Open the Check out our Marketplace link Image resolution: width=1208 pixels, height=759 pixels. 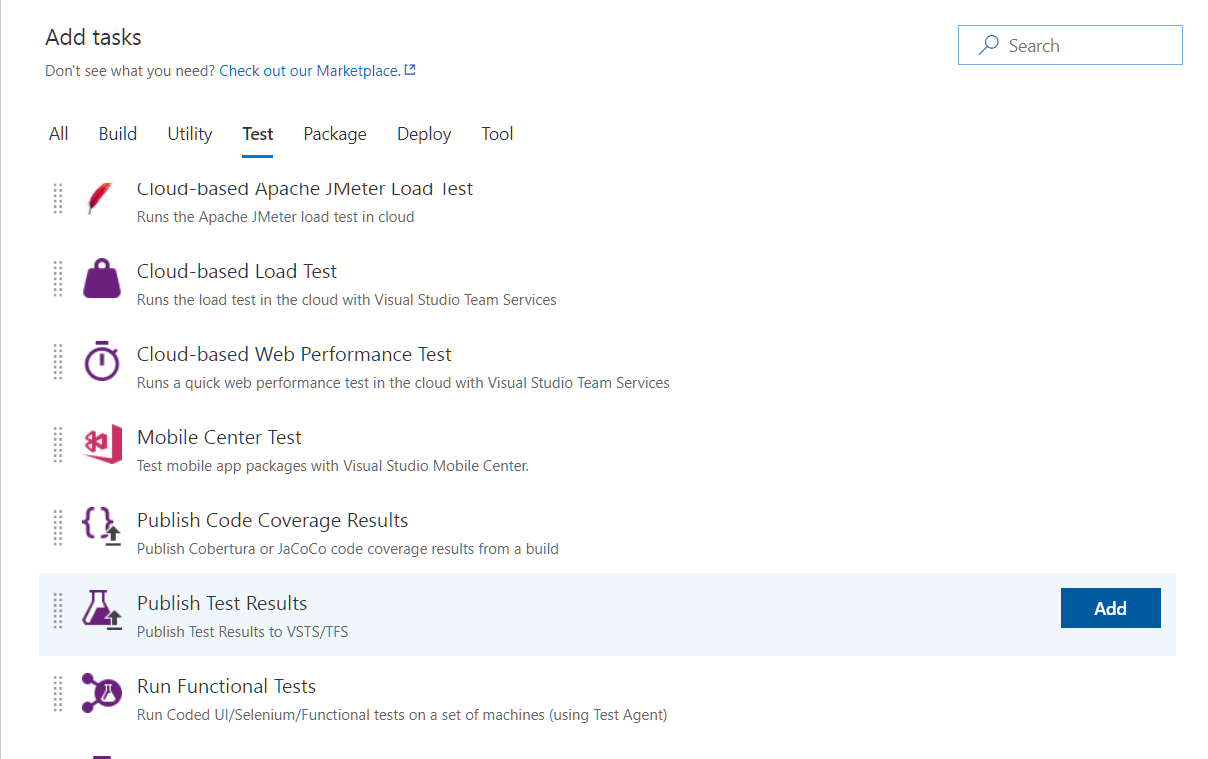[310, 71]
